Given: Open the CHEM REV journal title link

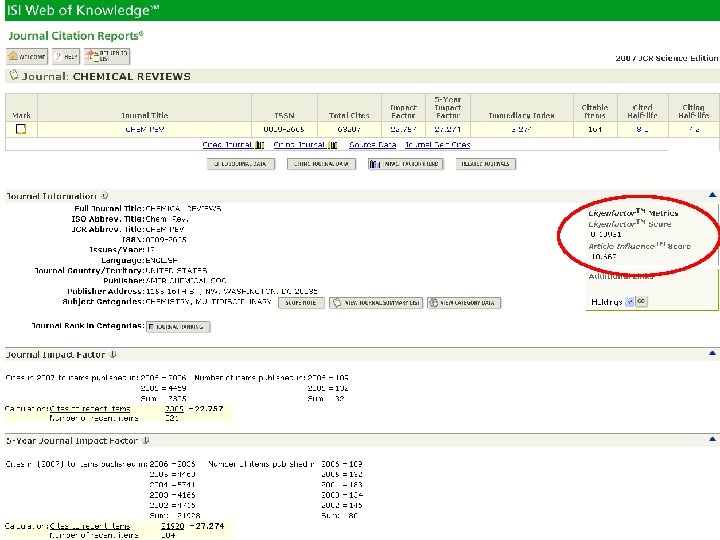Looking at the screenshot, I should point(145,129).
